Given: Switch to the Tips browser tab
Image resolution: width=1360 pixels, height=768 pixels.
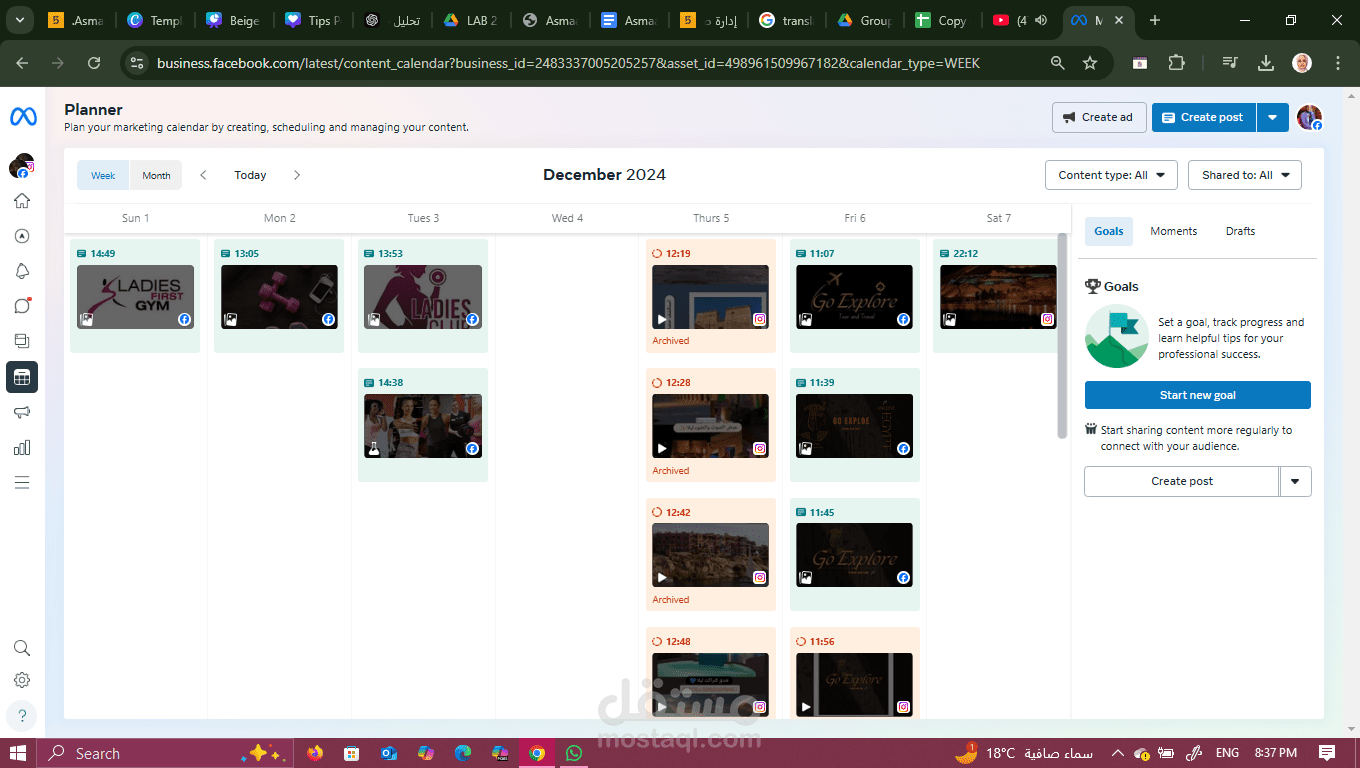Looking at the screenshot, I should coord(312,20).
